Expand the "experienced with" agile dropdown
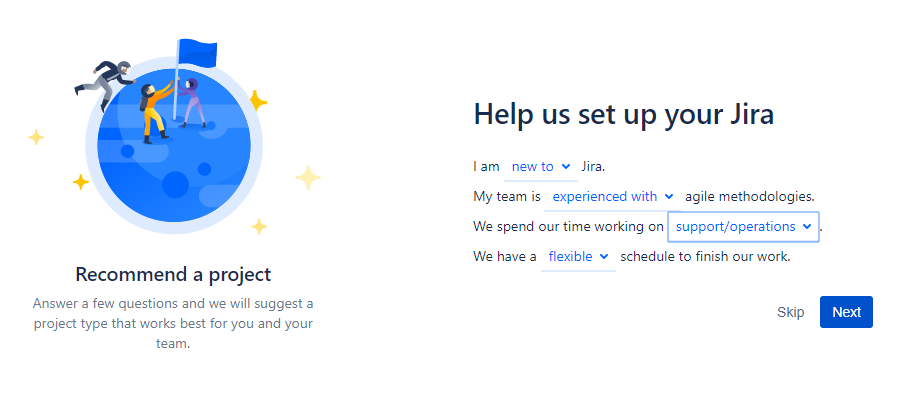This screenshot has height=402, width=918. tap(612, 197)
